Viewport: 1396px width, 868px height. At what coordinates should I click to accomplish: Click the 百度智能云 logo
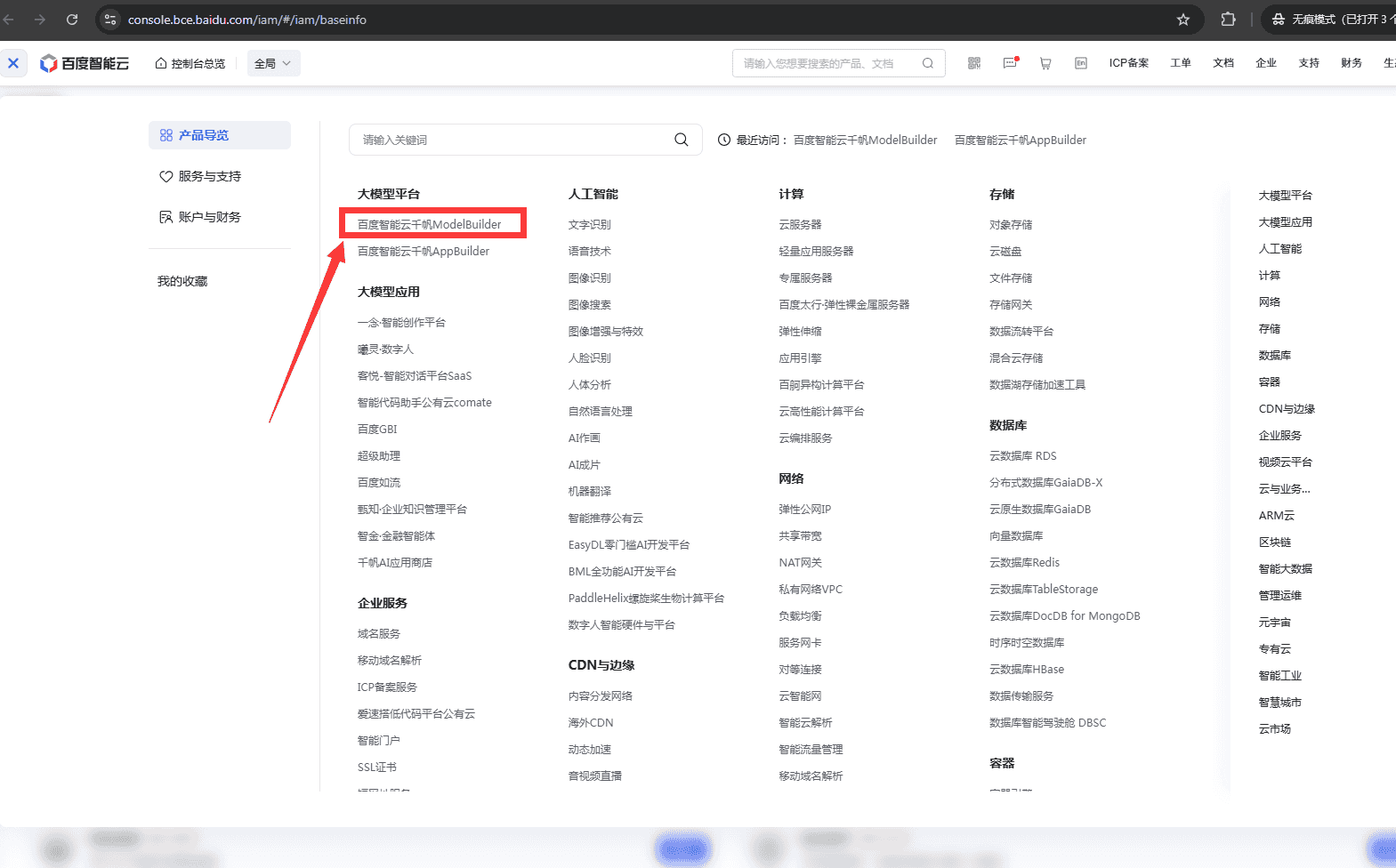(85, 63)
